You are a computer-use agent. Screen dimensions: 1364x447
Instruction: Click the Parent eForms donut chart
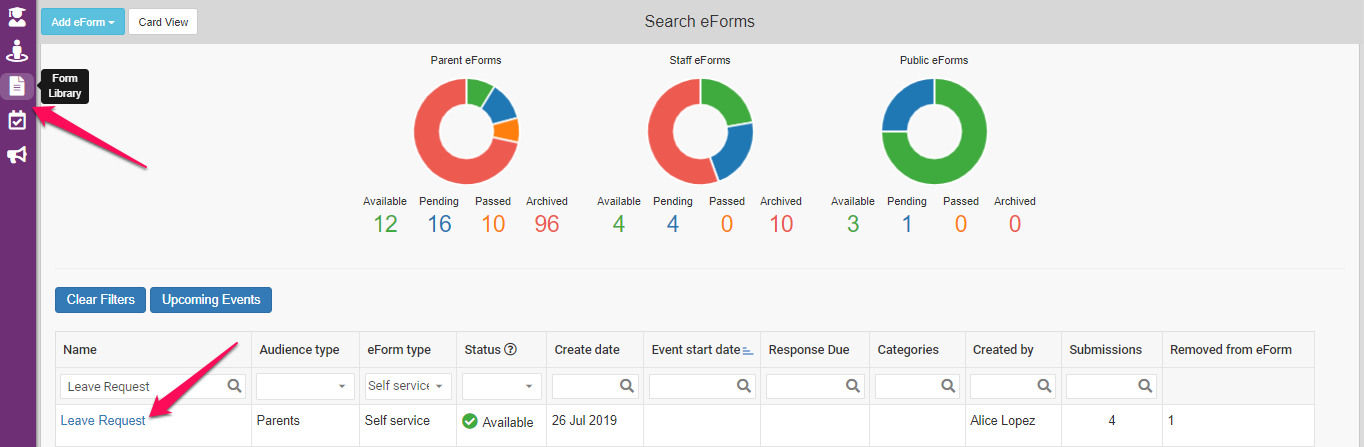point(466,131)
